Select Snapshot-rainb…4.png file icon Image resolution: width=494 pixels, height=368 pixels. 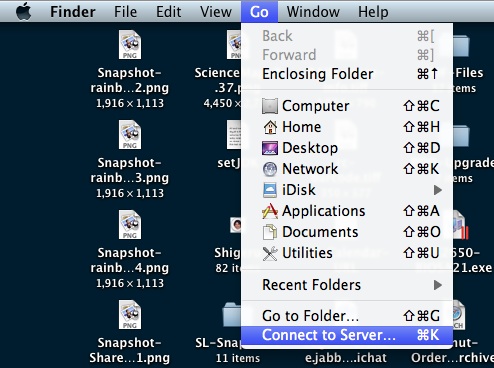[130, 225]
